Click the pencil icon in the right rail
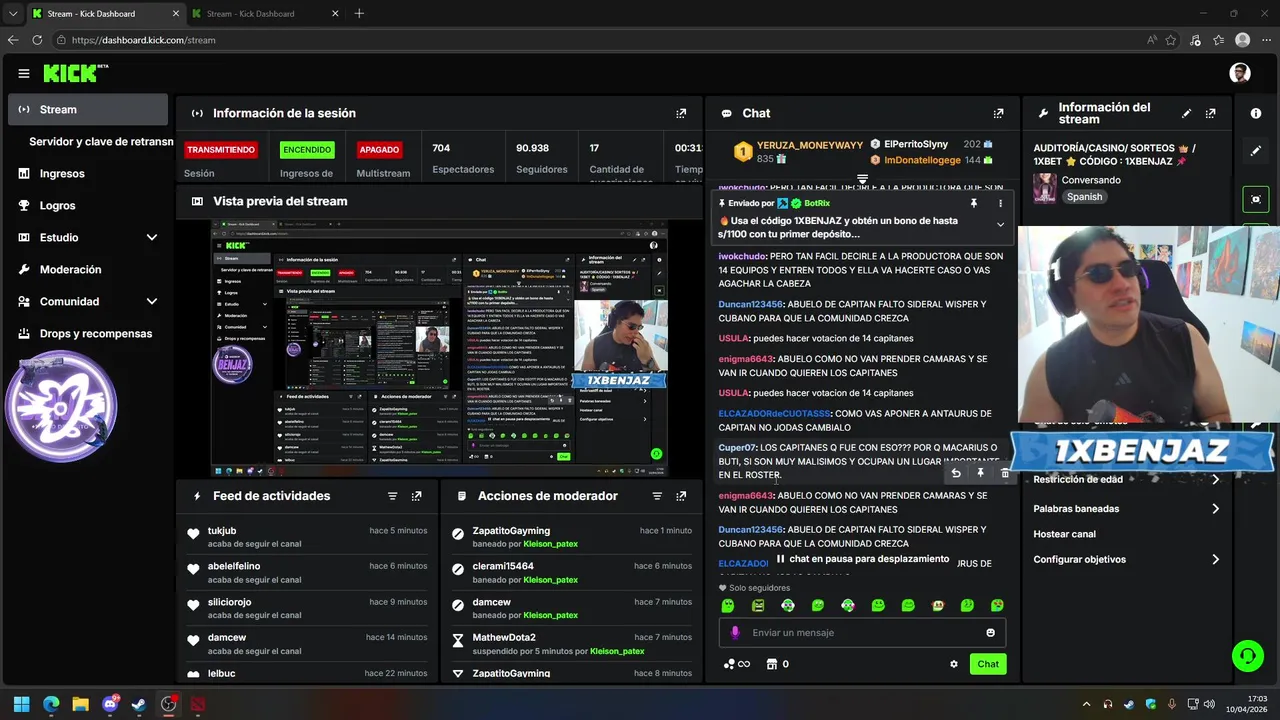This screenshot has height=720, width=1280. (x=1256, y=151)
